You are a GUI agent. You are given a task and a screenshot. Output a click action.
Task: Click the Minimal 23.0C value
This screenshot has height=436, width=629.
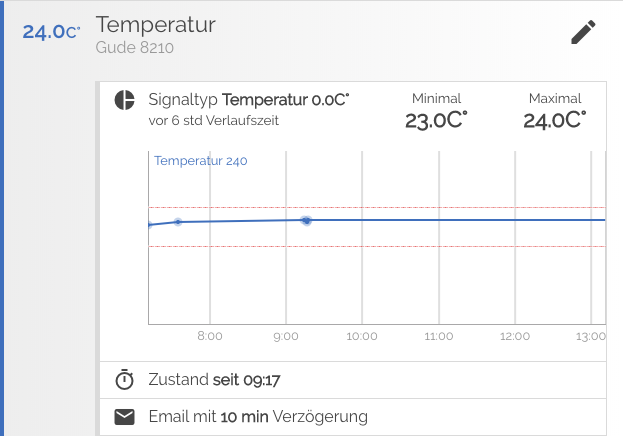436,120
